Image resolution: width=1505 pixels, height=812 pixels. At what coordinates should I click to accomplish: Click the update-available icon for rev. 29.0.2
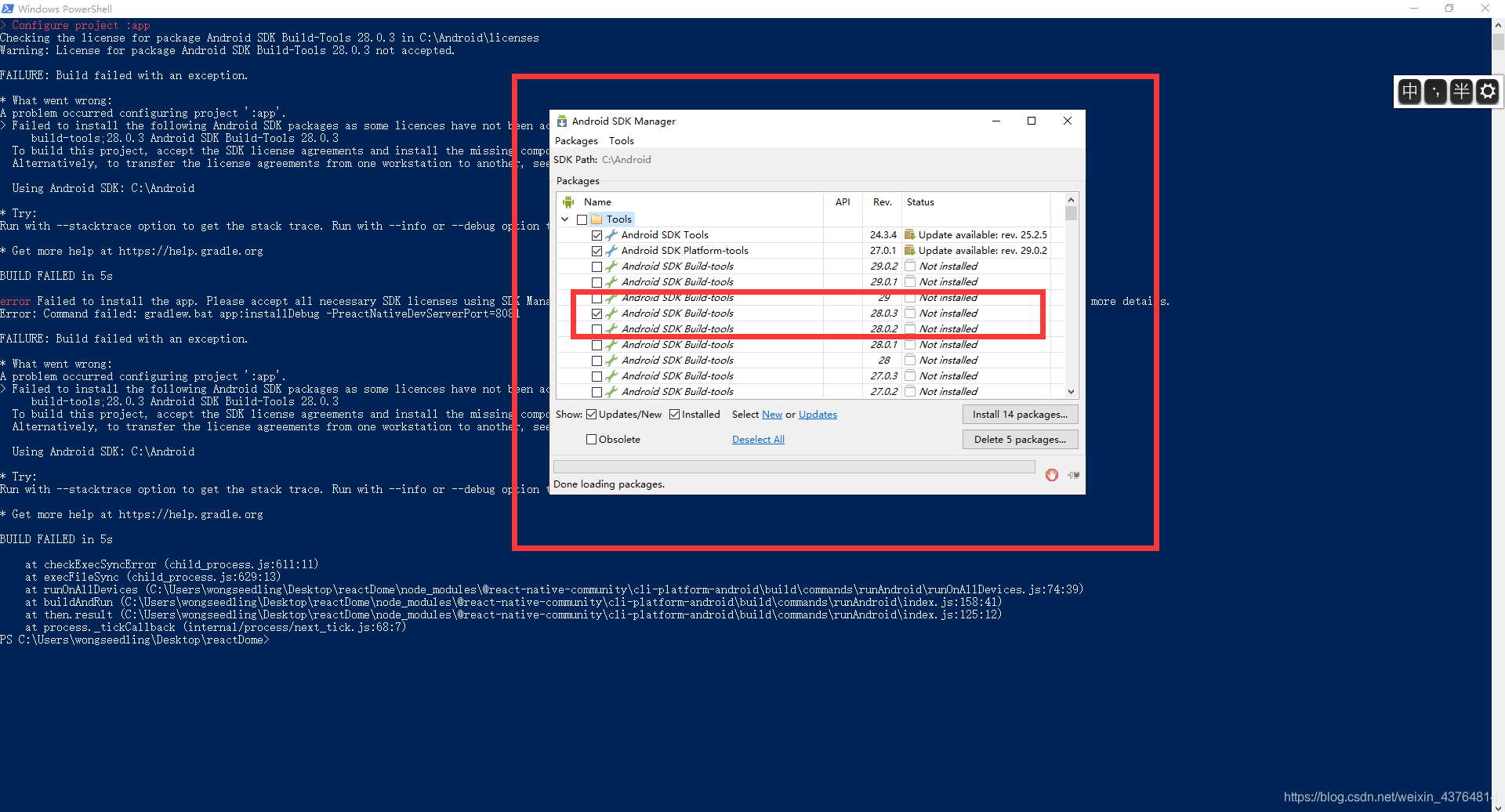coord(910,250)
